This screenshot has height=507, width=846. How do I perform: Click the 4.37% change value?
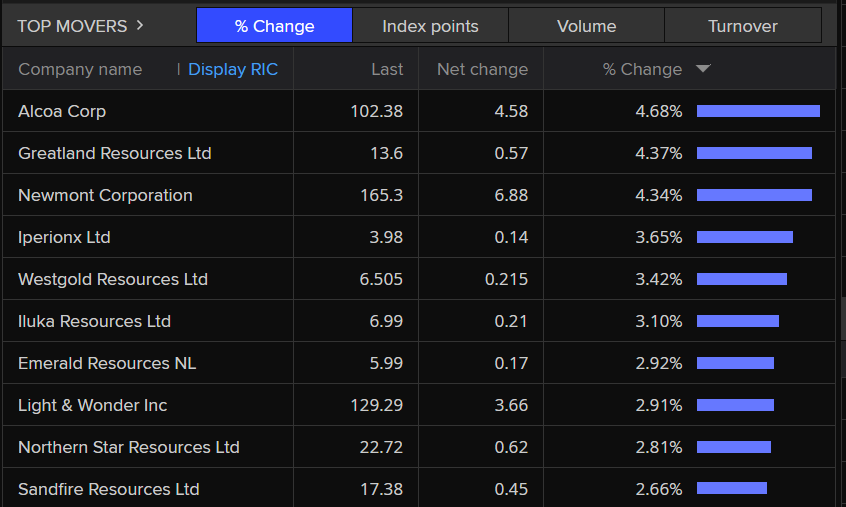point(659,153)
